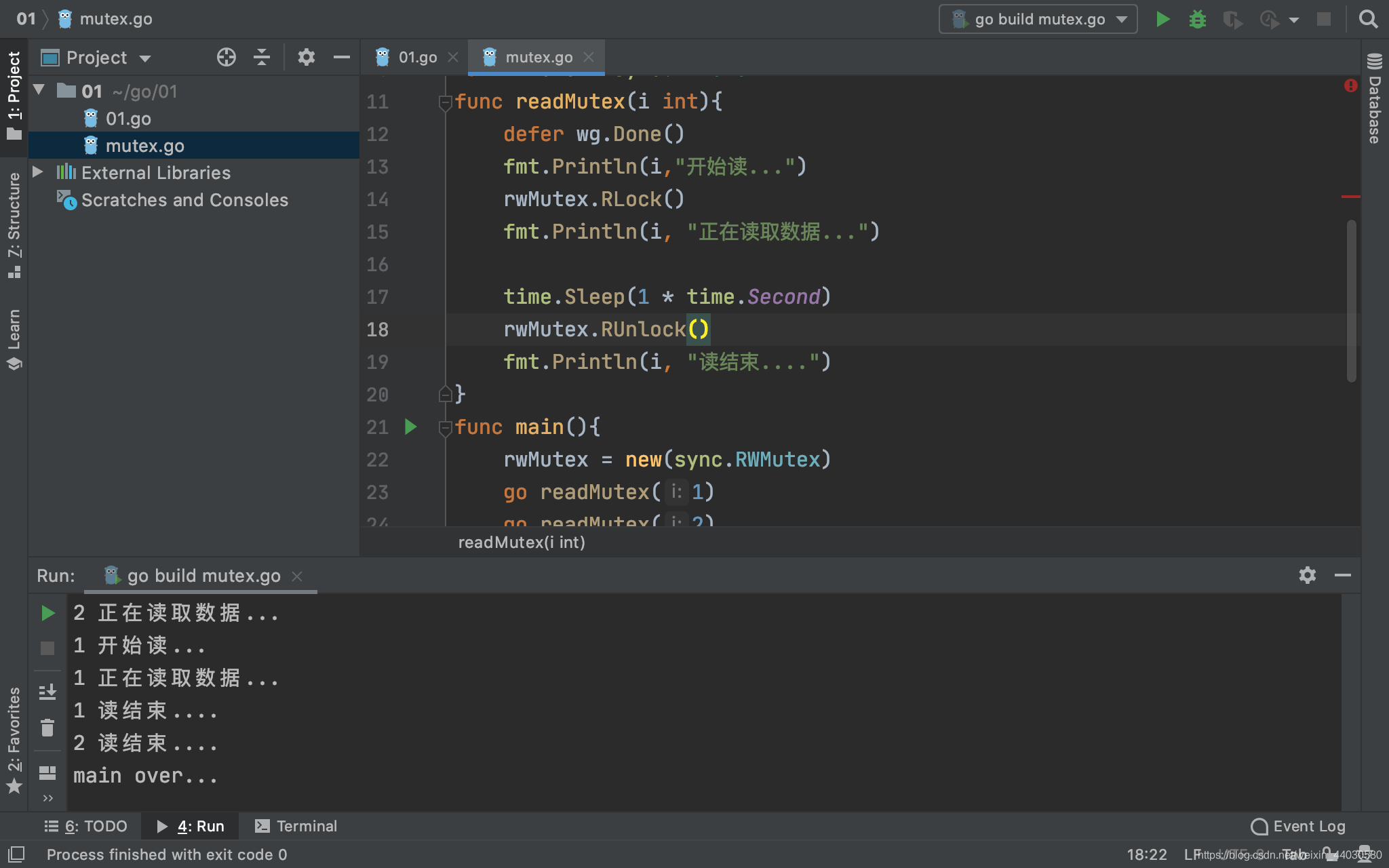Click the profiler run icon
Screen dimensions: 1389x868
click(1269, 19)
